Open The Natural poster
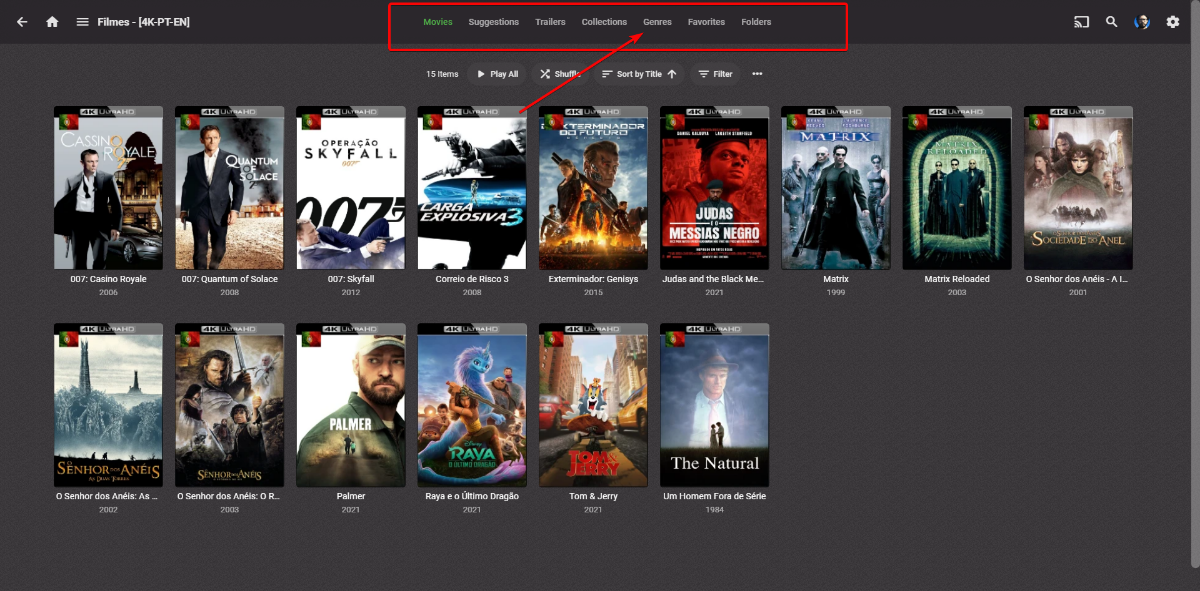 (715, 405)
